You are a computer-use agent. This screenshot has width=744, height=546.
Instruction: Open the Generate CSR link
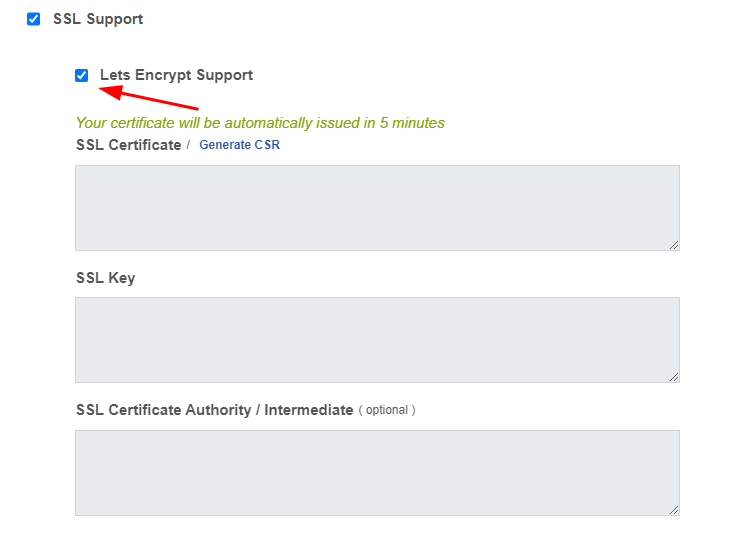tap(239, 145)
